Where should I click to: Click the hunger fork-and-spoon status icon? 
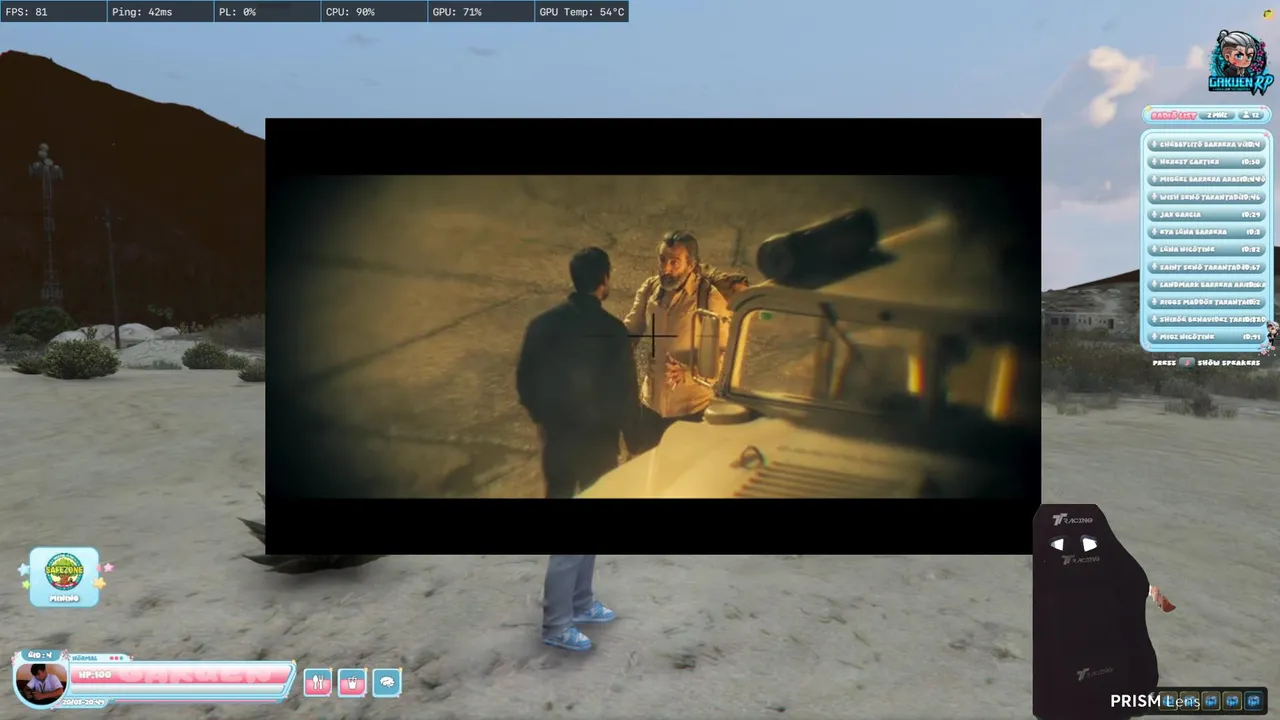[x=318, y=682]
